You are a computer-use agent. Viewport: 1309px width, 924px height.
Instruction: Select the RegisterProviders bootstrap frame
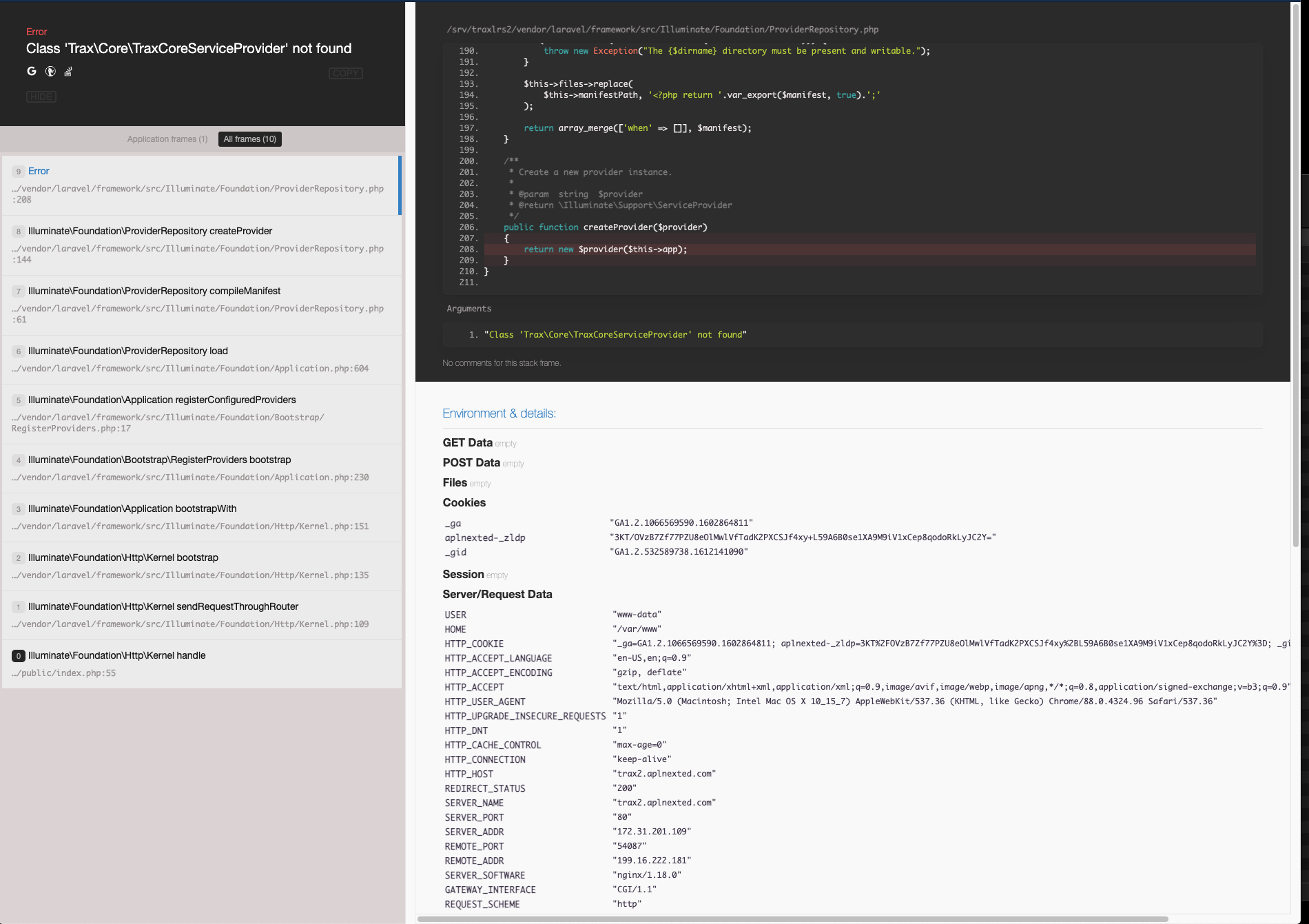[200, 468]
